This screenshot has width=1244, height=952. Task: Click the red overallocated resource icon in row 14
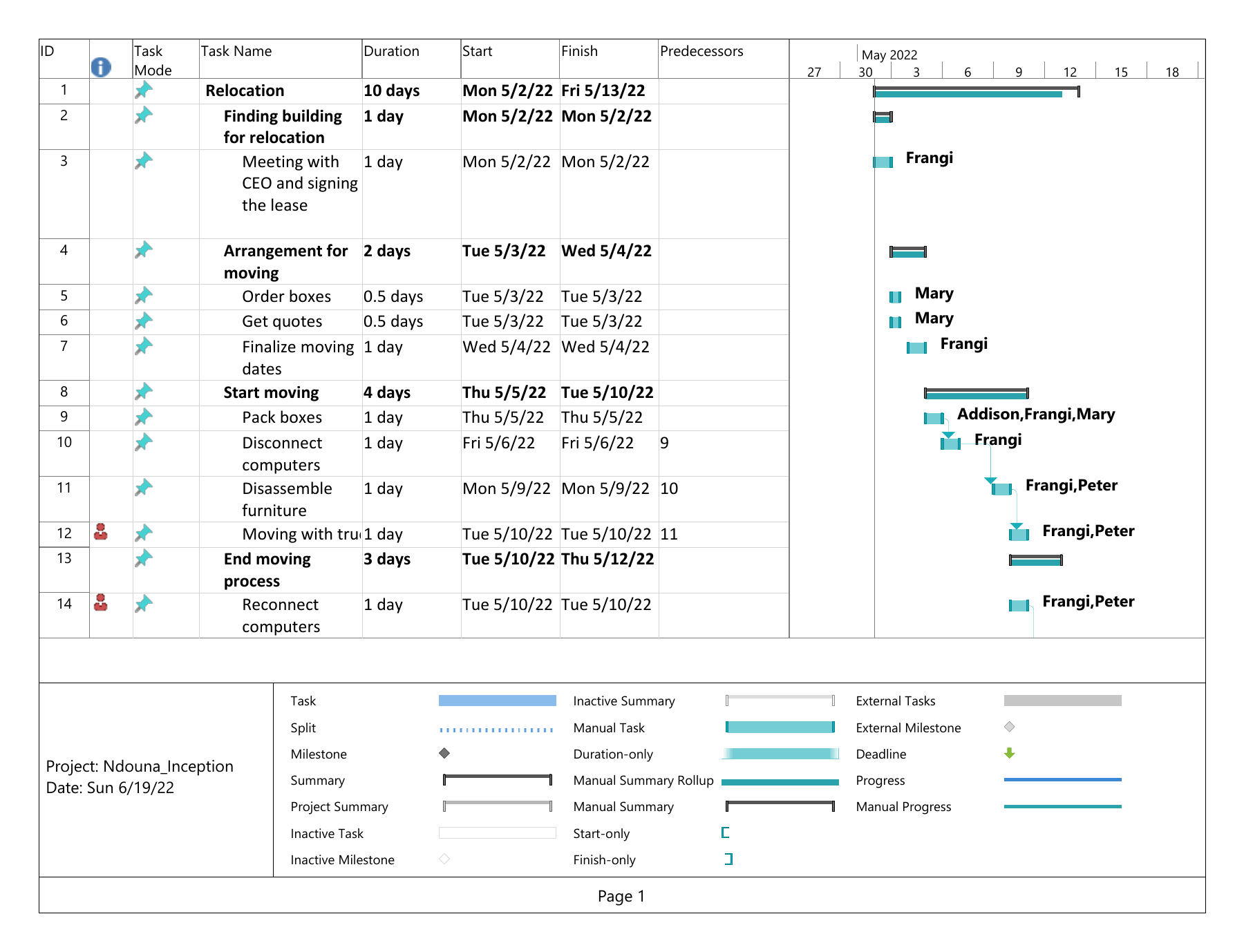tap(101, 602)
